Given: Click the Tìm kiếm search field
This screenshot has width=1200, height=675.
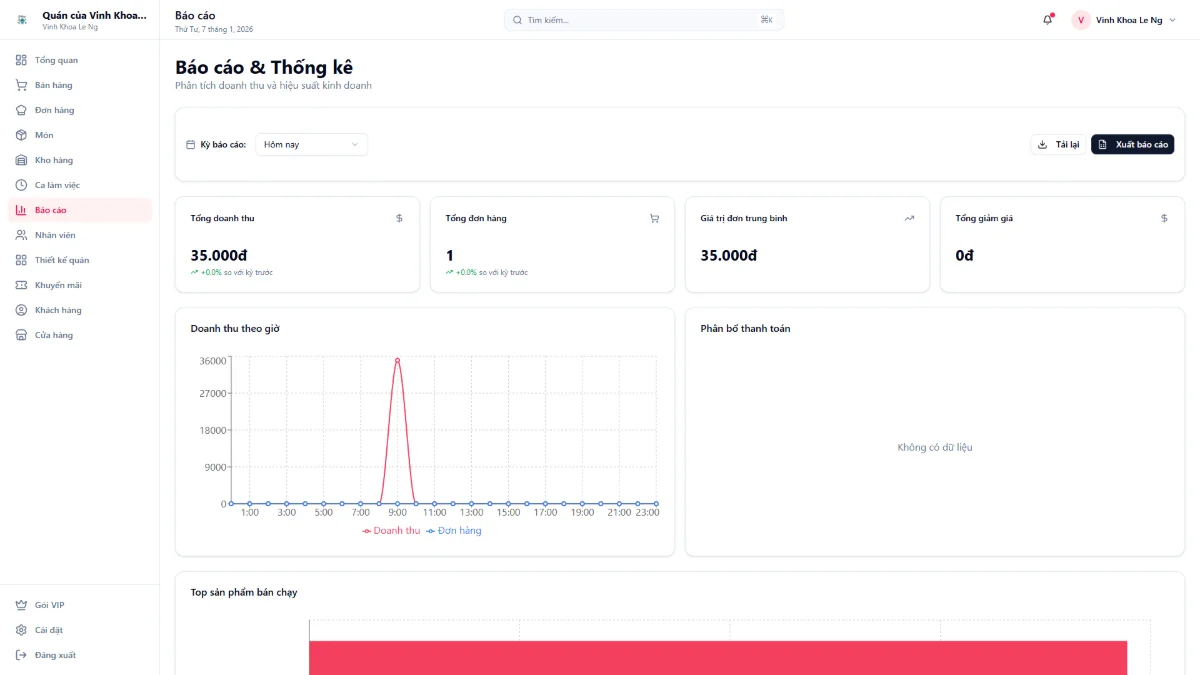Looking at the screenshot, I should coord(643,19).
